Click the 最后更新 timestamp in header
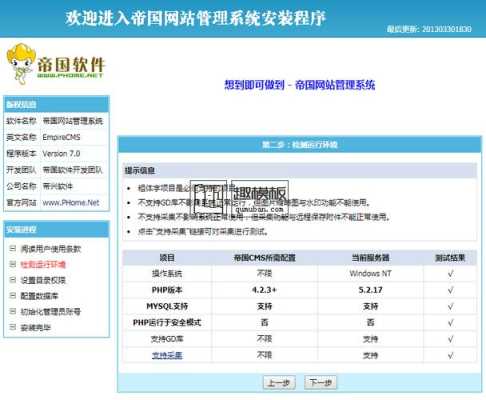486x400 pixels. point(429,29)
